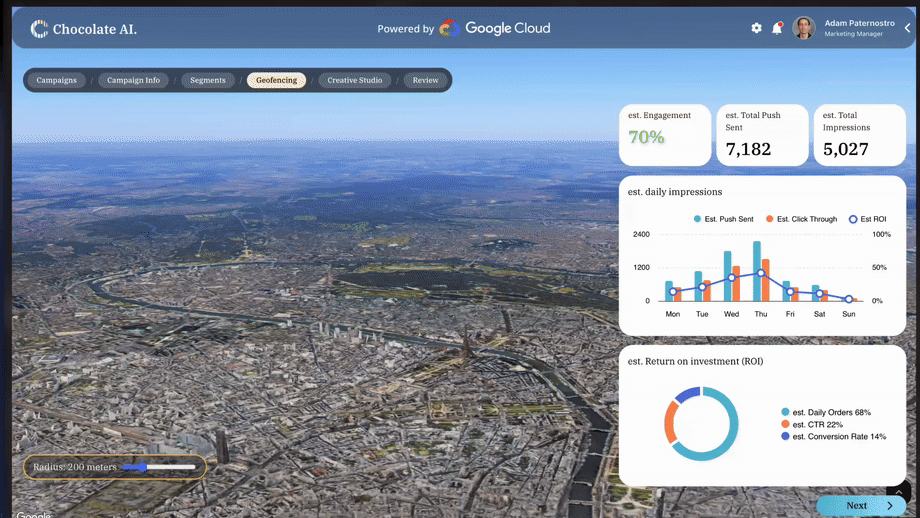Switch to the Segments step

pos(208,80)
